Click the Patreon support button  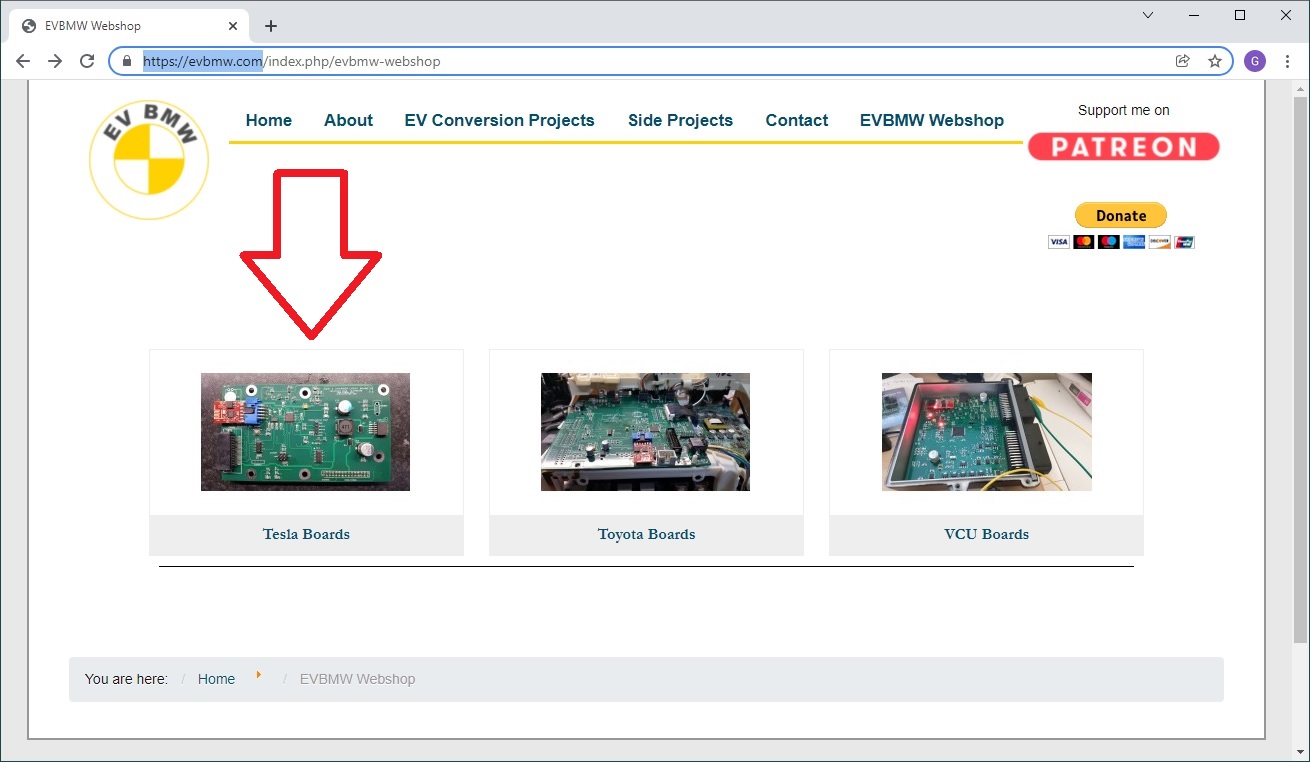point(1123,147)
